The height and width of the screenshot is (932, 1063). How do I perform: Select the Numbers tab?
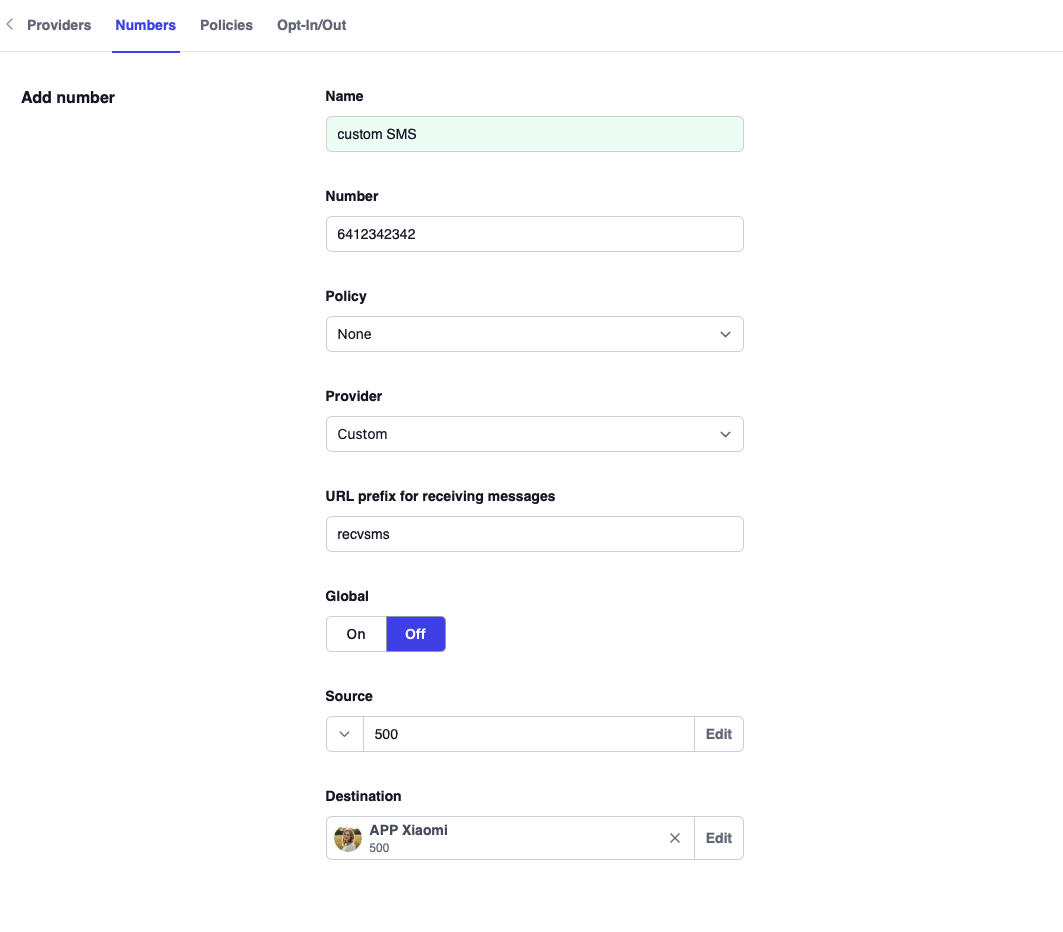[145, 25]
